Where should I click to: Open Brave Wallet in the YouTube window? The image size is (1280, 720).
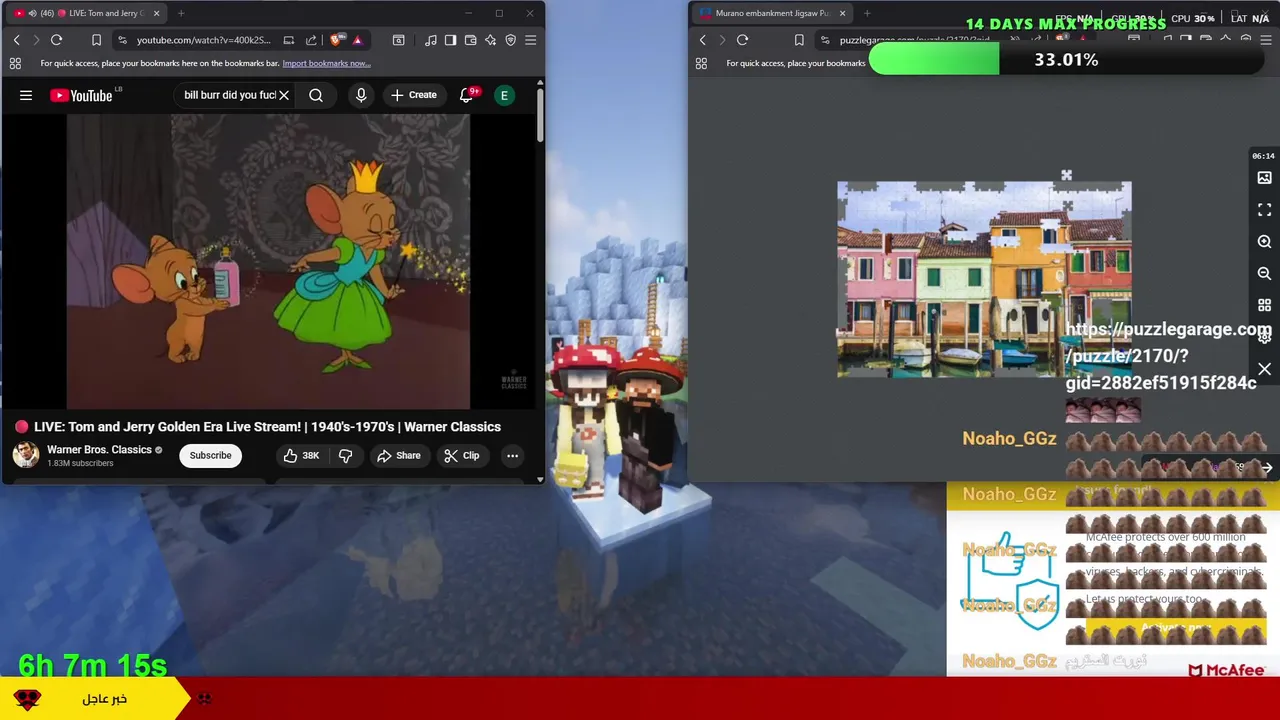click(x=471, y=40)
